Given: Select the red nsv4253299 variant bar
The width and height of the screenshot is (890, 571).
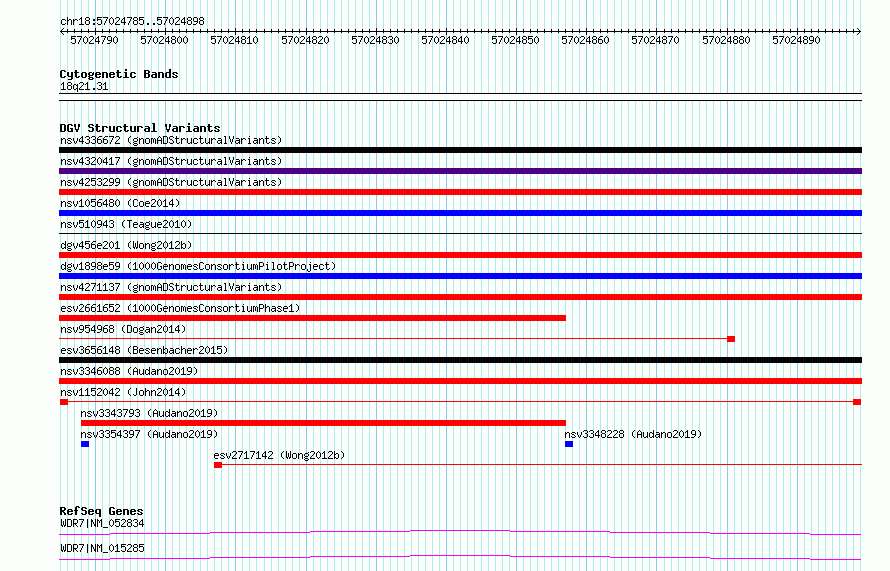Looking at the screenshot, I should point(460,192).
